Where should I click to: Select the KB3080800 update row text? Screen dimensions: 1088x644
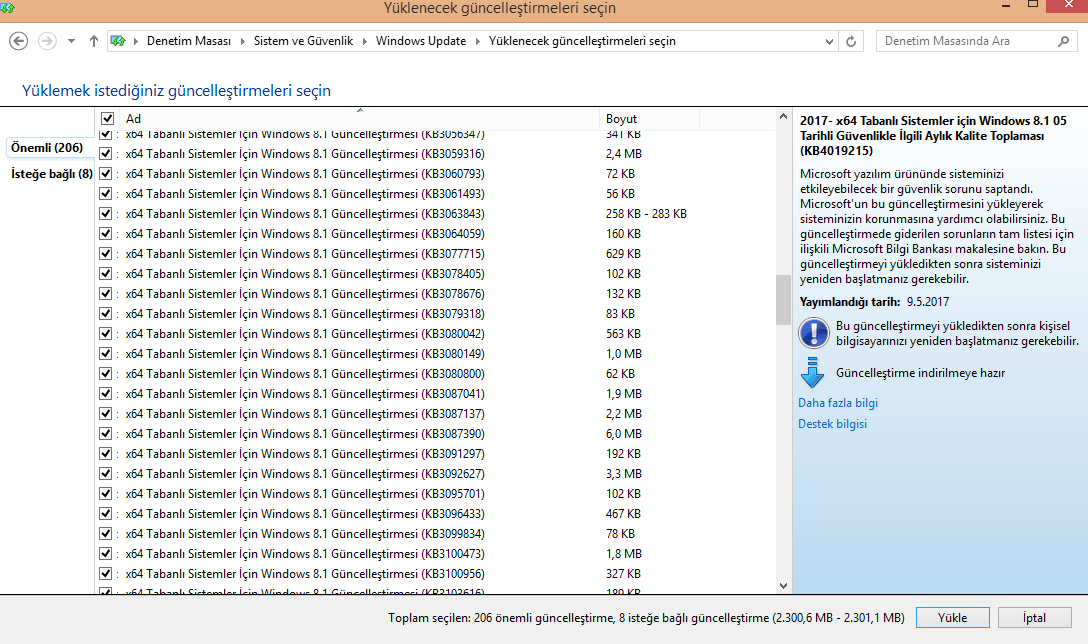(305, 373)
